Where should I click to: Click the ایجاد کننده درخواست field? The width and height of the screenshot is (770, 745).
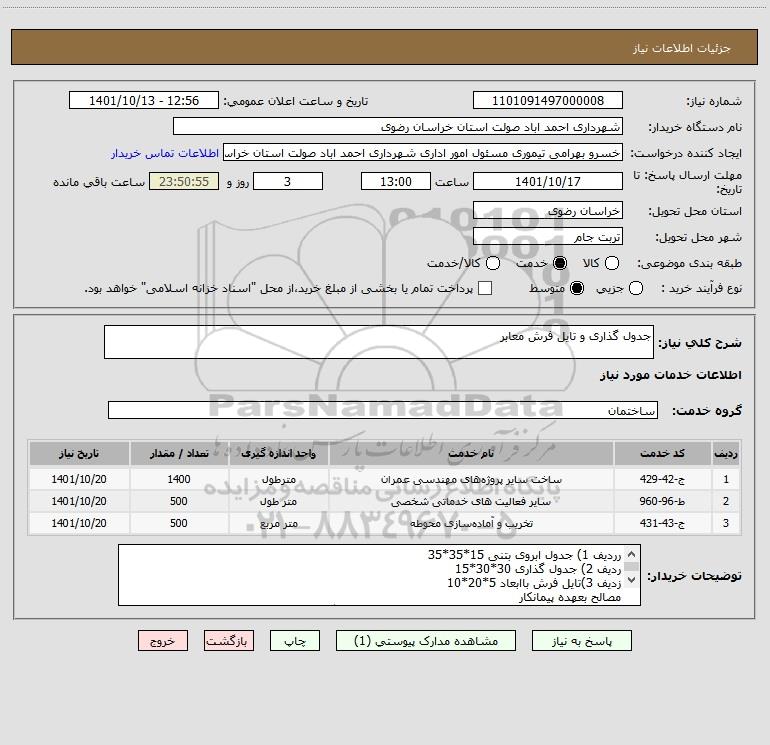pyautogui.click(x=423, y=153)
